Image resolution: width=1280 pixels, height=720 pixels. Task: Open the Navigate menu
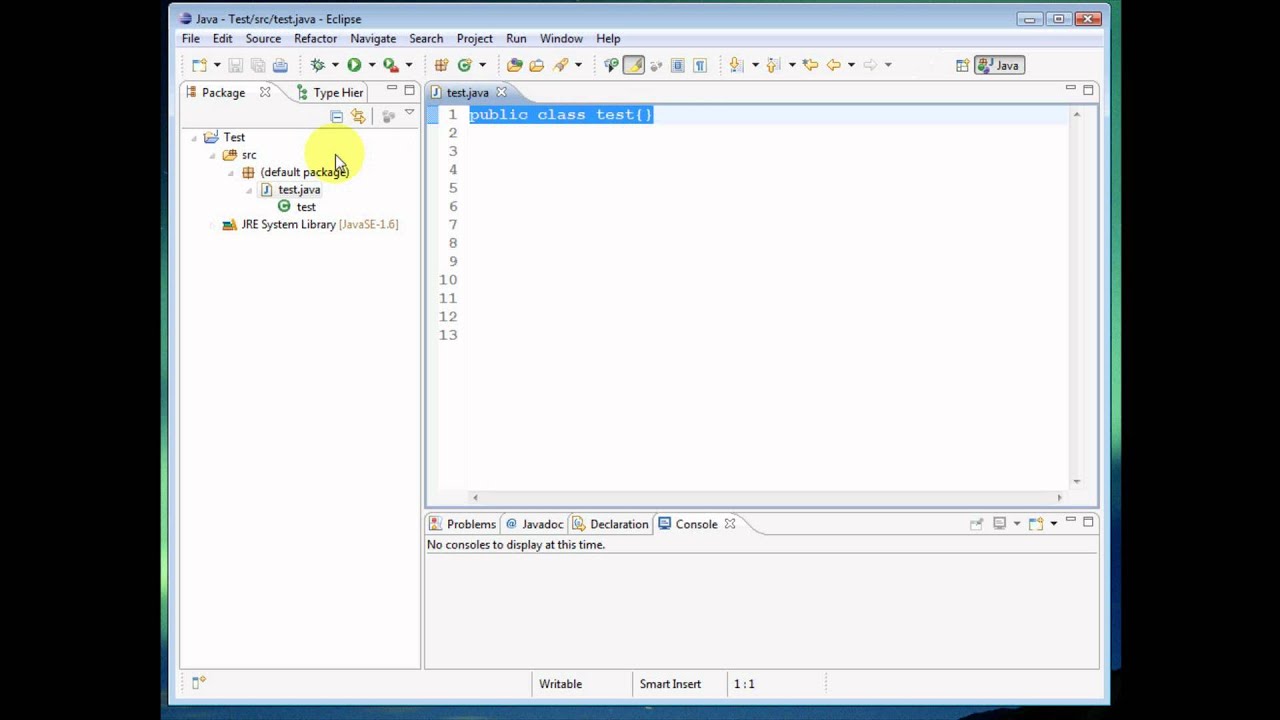[373, 38]
